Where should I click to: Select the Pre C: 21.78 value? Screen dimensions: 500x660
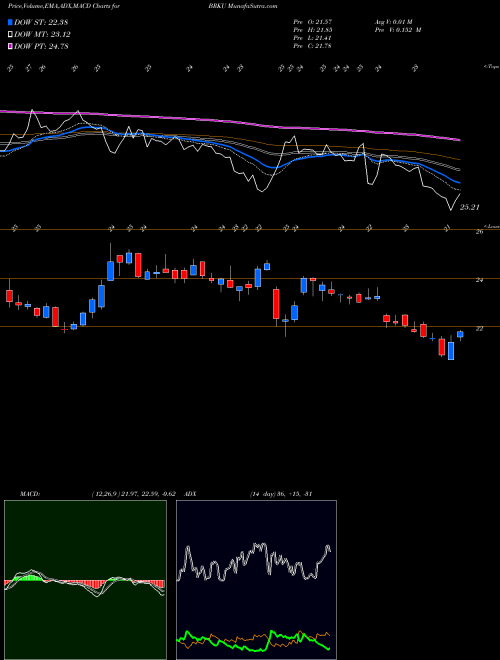313,46
